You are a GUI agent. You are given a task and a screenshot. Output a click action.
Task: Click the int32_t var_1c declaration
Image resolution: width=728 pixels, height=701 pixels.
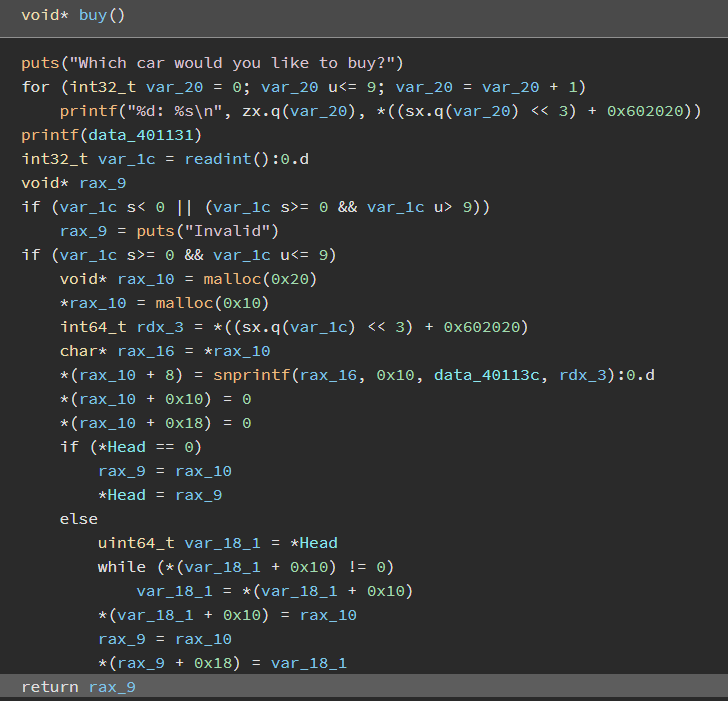[x=88, y=159]
